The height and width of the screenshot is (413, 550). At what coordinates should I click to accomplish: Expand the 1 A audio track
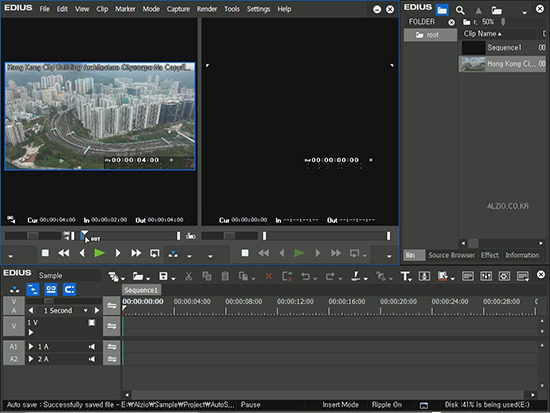[31, 346]
